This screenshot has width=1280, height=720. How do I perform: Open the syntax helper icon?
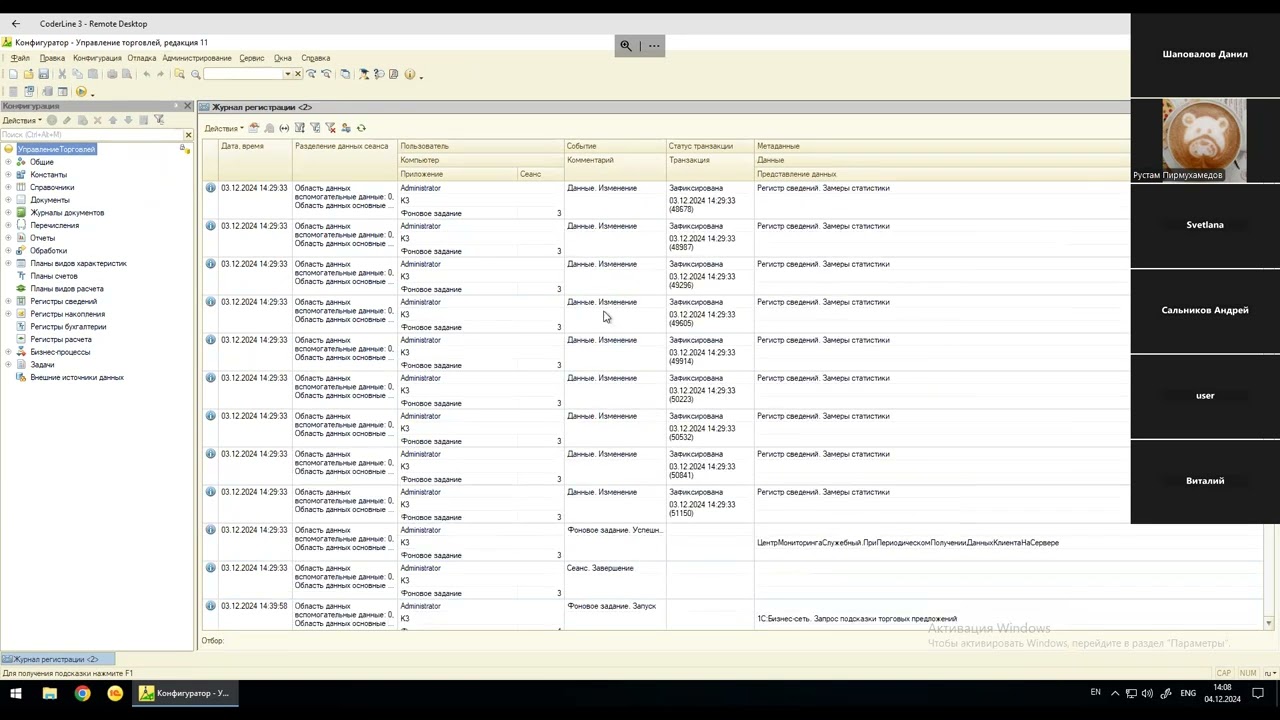(x=363, y=74)
